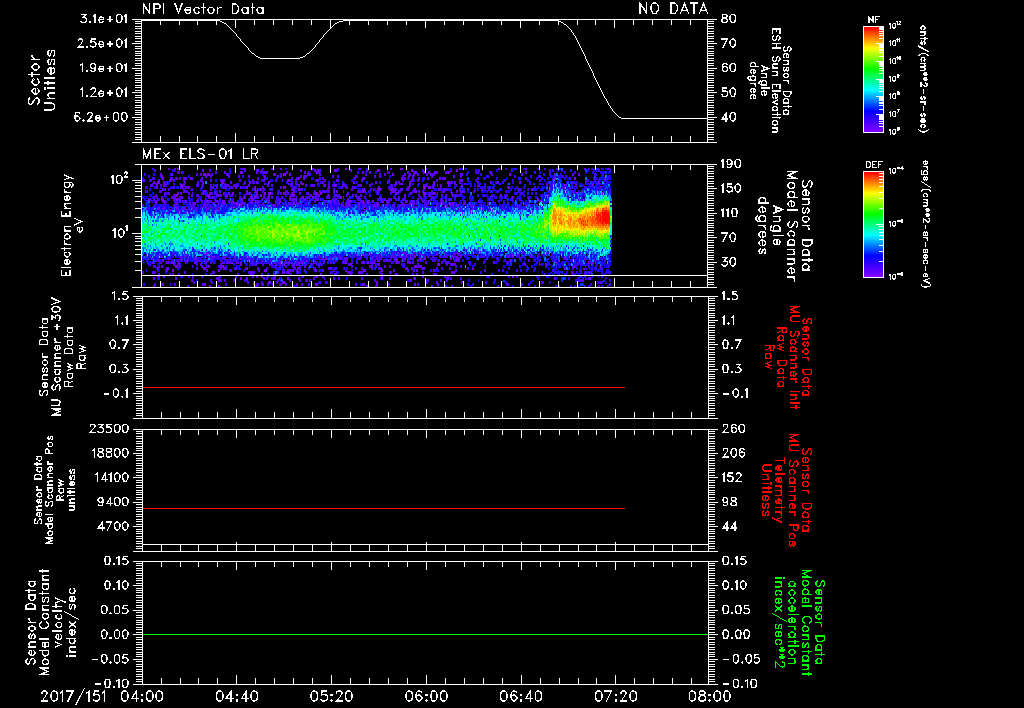Click the 10¹ Electron Energy tick label

[x=118, y=233]
